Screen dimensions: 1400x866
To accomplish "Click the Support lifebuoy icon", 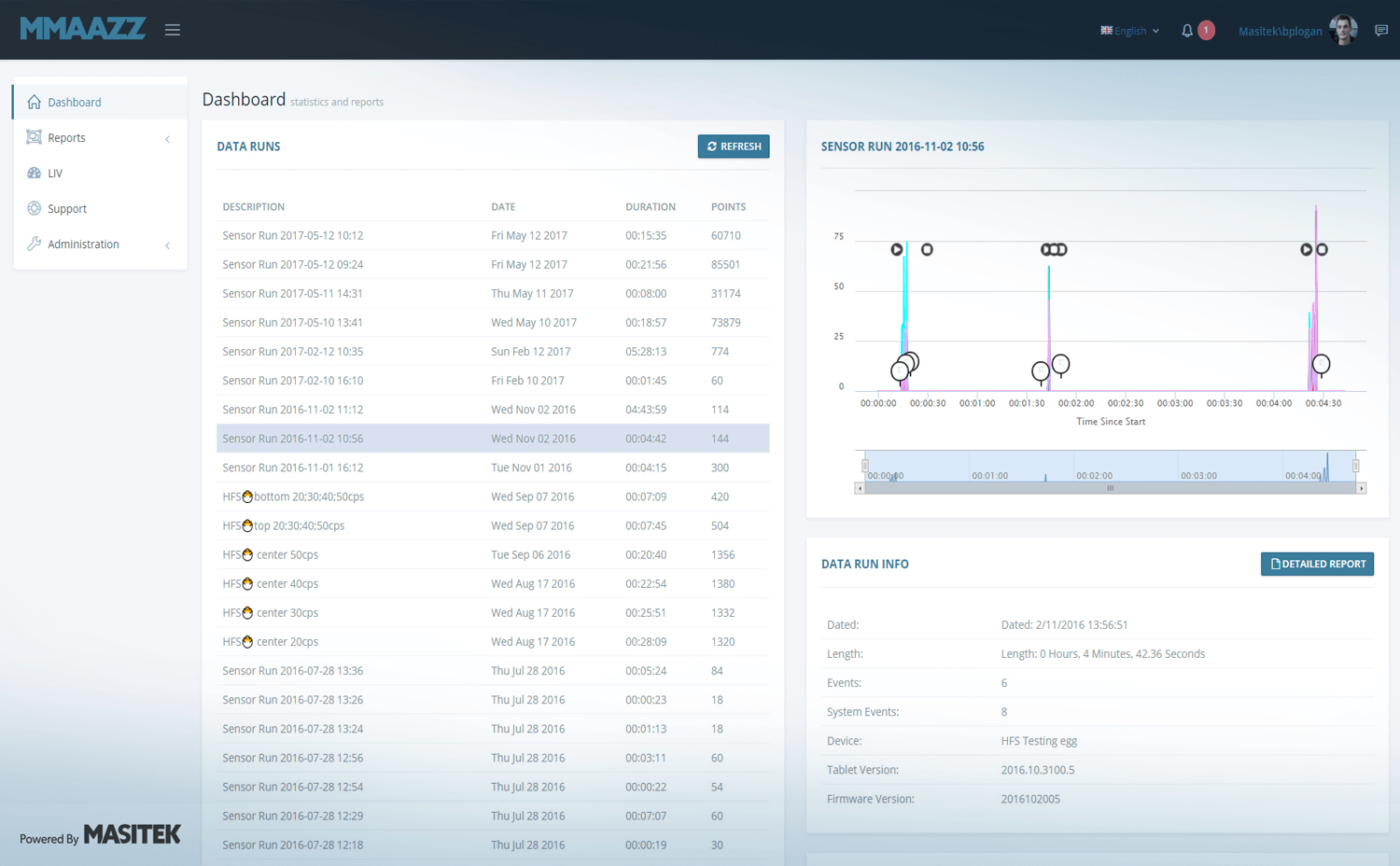I will (x=35, y=208).
